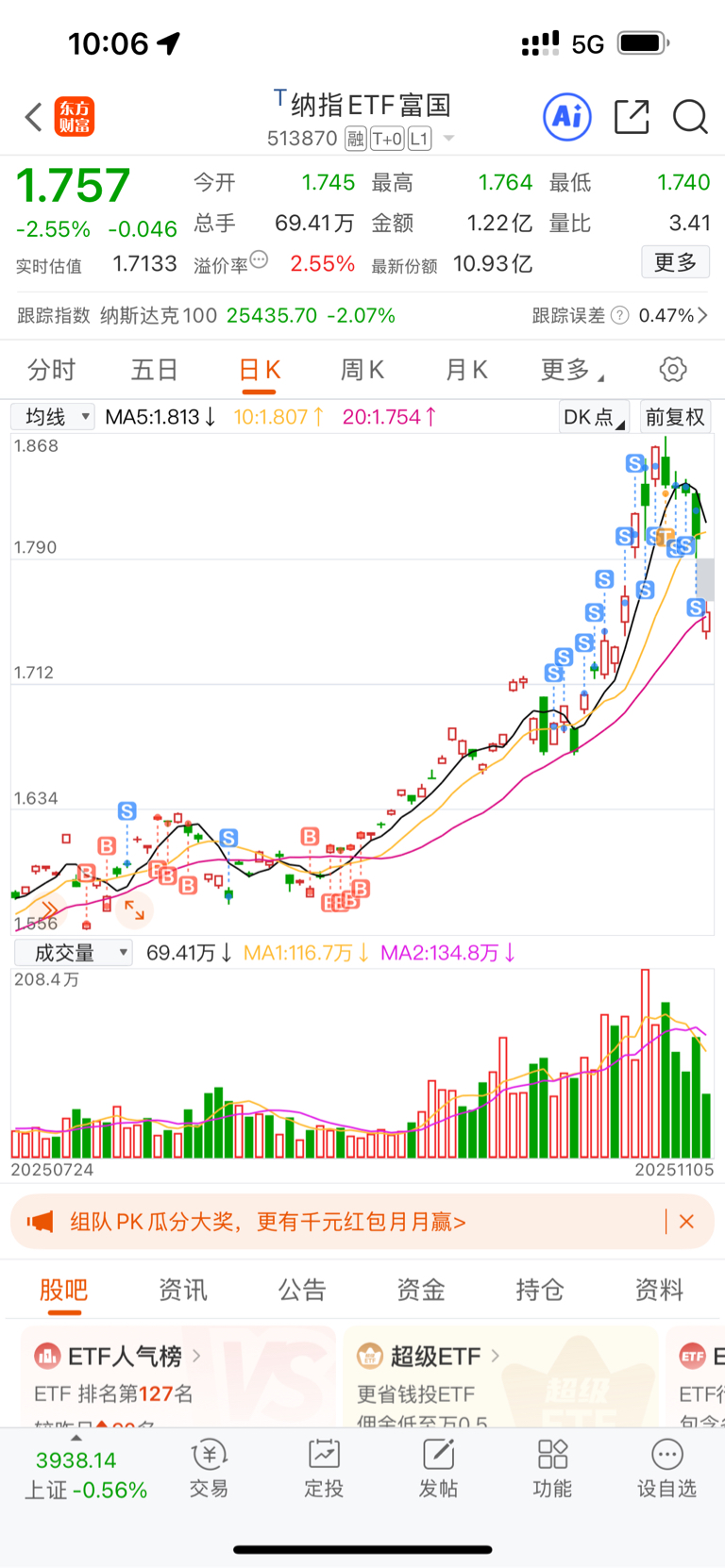Toggle the 前复权 adjustment option
The image size is (725, 1568).
click(675, 417)
